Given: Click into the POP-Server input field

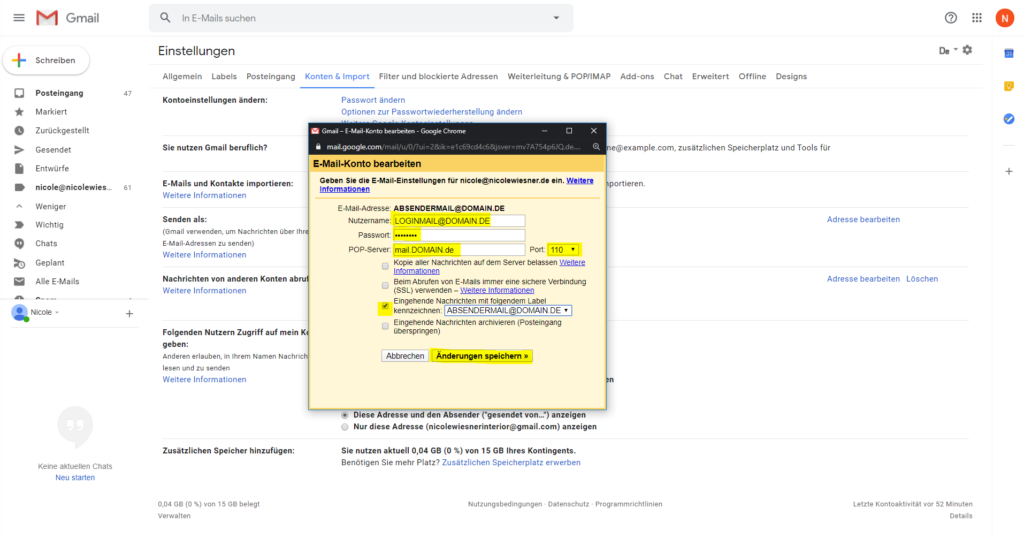Looking at the screenshot, I should coord(459,249).
